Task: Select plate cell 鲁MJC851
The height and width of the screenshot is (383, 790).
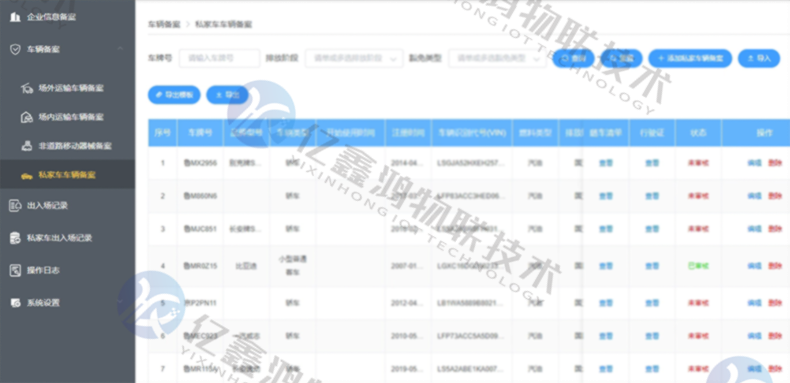Action: pos(200,229)
